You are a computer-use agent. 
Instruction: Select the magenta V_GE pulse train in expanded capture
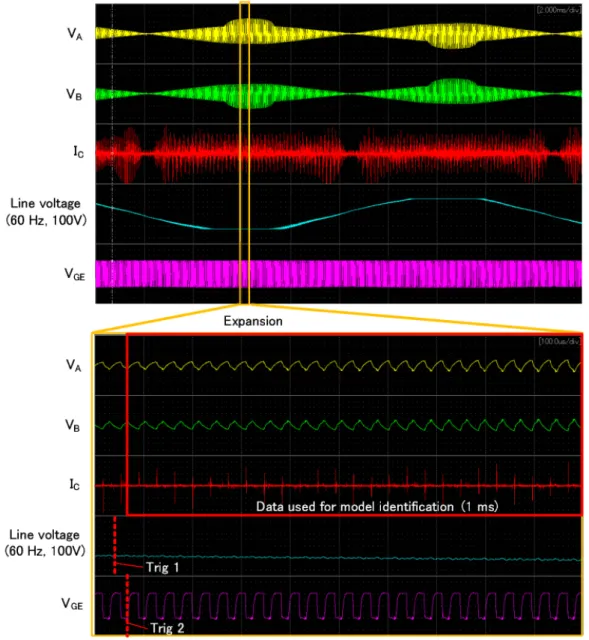[x=338, y=606]
